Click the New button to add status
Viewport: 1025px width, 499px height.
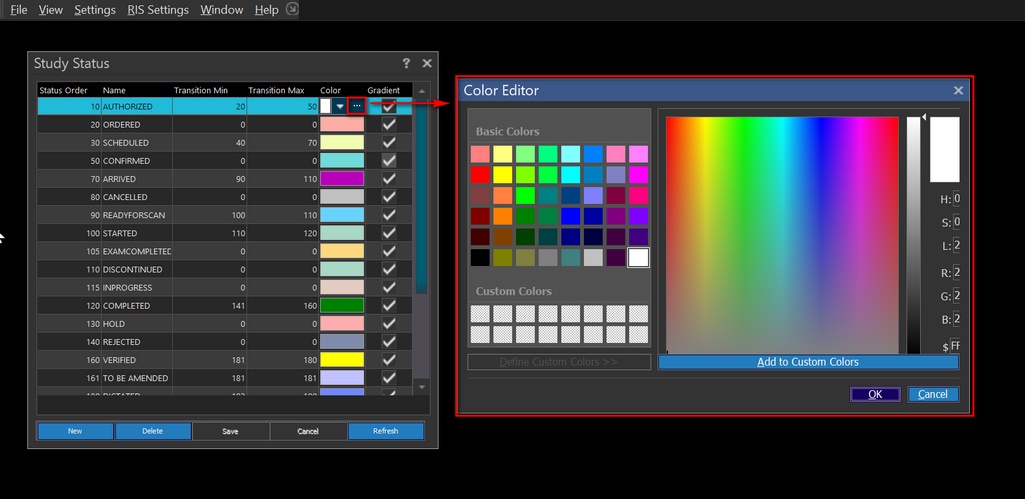75,431
